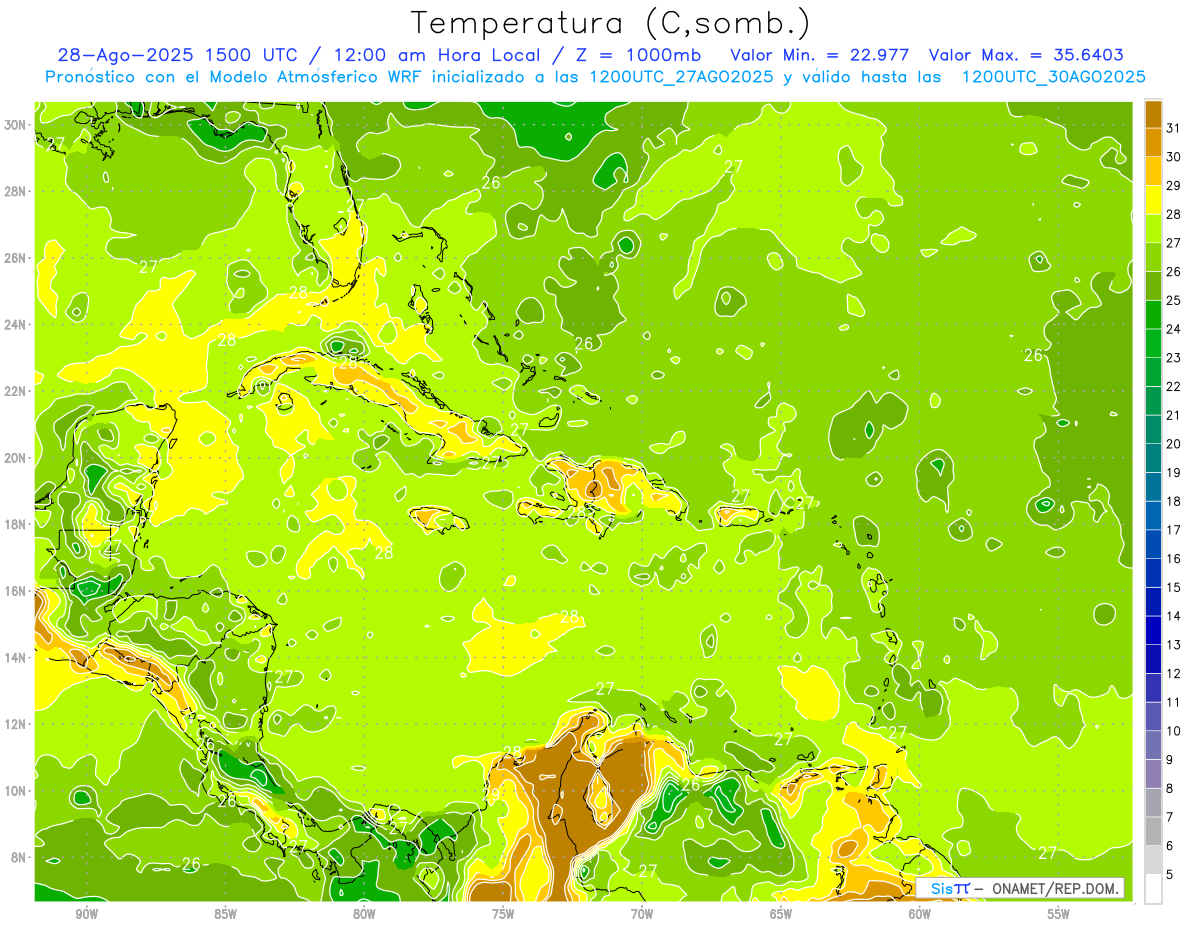Image resolution: width=1200 pixels, height=927 pixels.
Task: Click the yellow color bar segment between 28 and 29
Action: tap(1153, 200)
